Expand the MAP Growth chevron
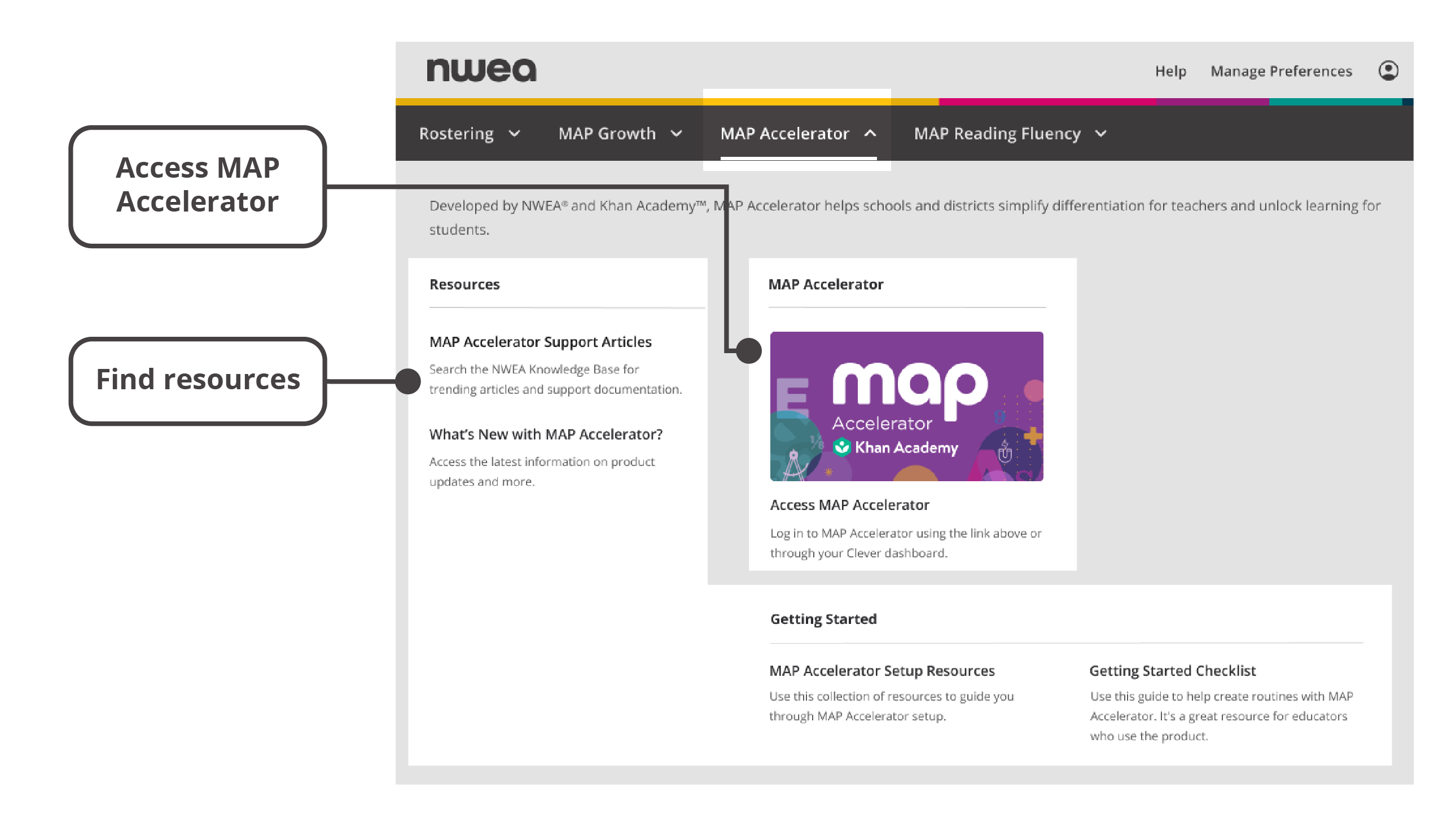Screen dimensions: 1456x827 [x=676, y=134]
